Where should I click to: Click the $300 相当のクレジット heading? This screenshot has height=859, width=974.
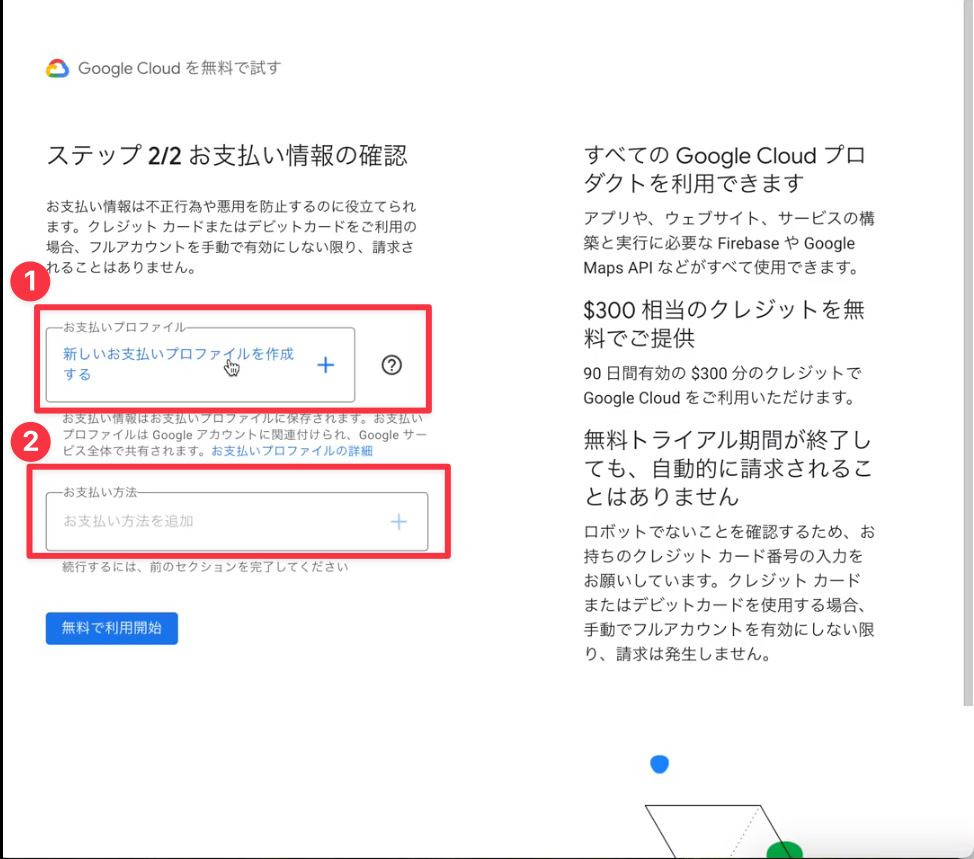pos(724,324)
